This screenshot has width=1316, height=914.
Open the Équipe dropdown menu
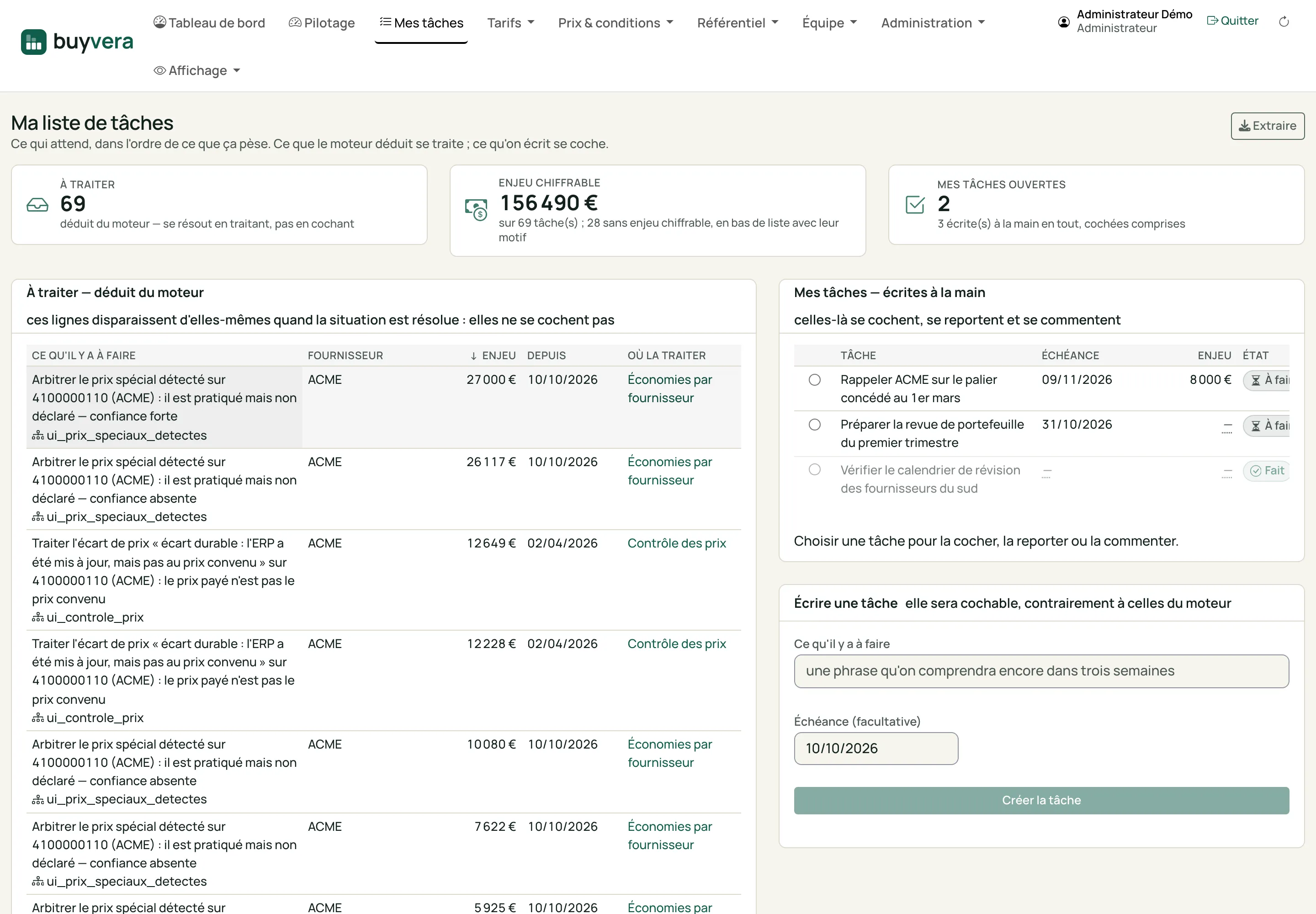coord(829,23)
